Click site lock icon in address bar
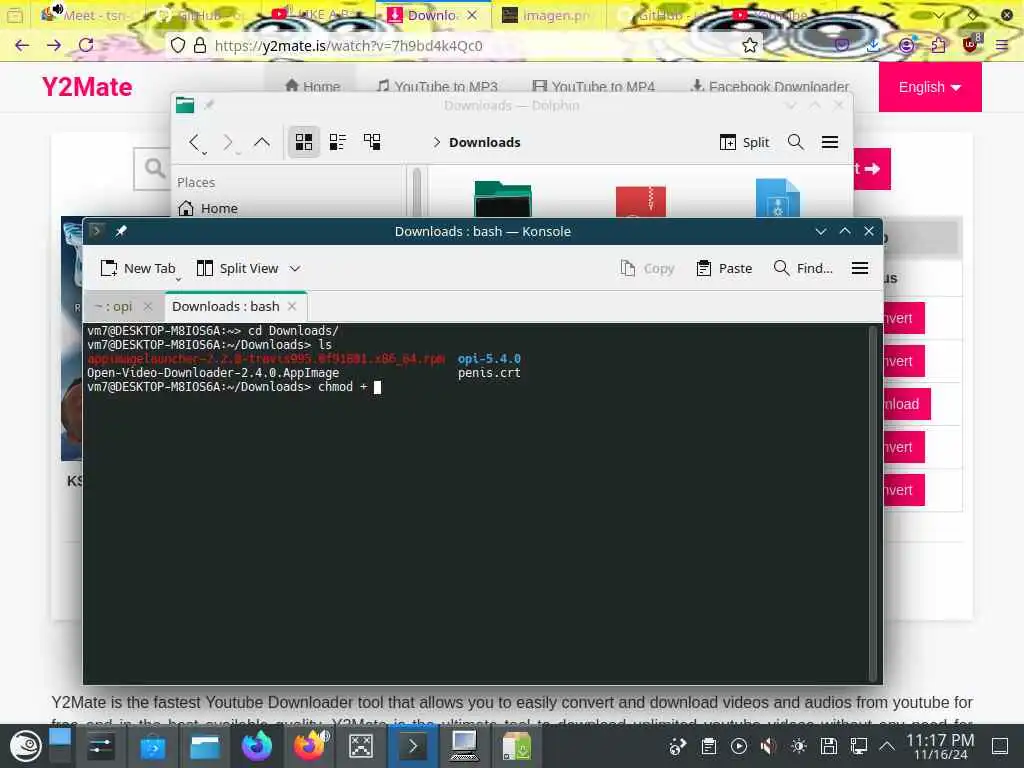The height and width of the screenshot is (768, 1024). (x=200, y=45)
